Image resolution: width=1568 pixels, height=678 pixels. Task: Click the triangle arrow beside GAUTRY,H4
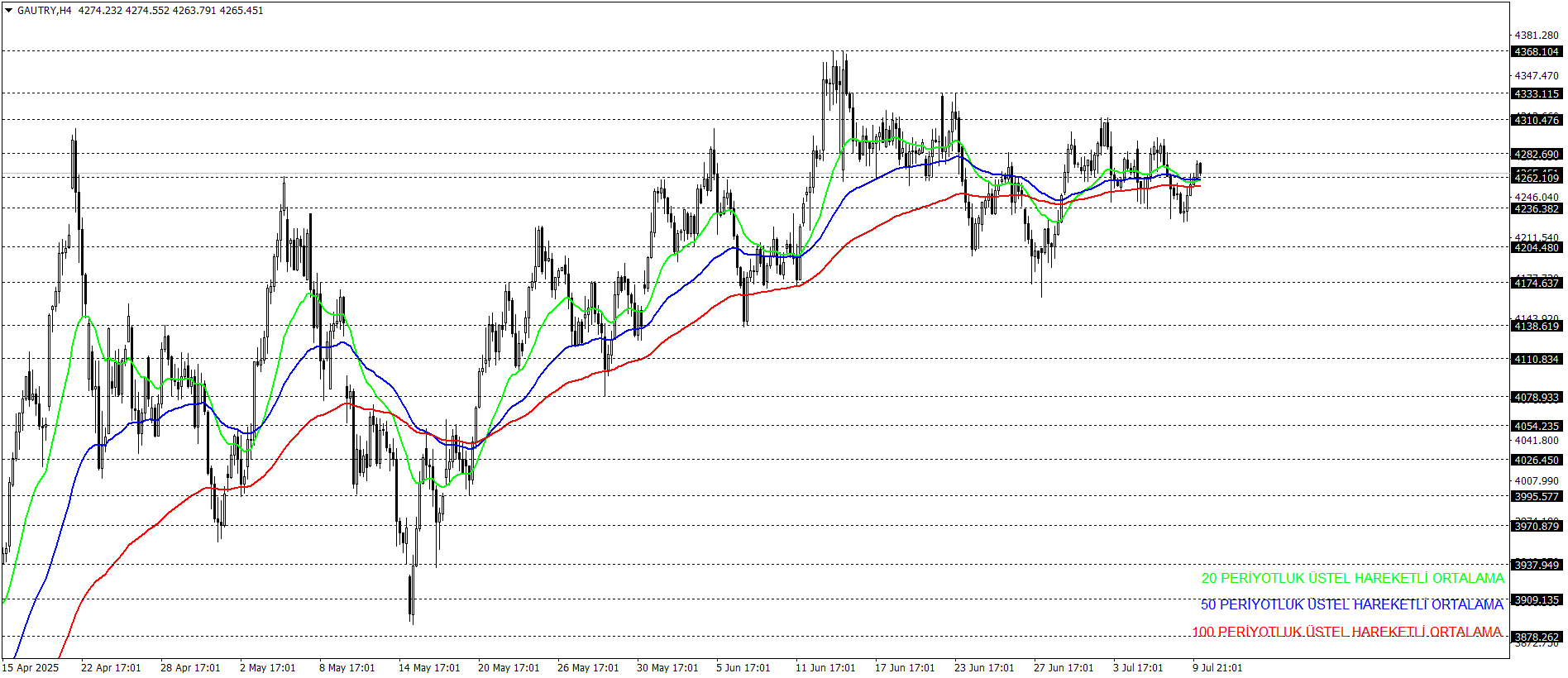point(9,11)
